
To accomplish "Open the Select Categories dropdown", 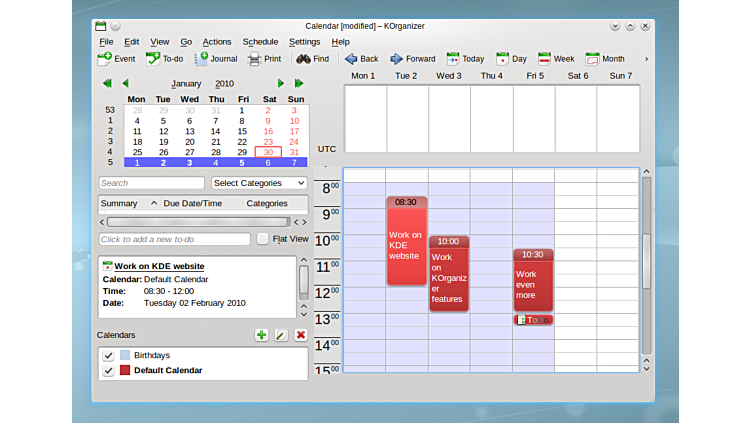I will pos(259,183).
